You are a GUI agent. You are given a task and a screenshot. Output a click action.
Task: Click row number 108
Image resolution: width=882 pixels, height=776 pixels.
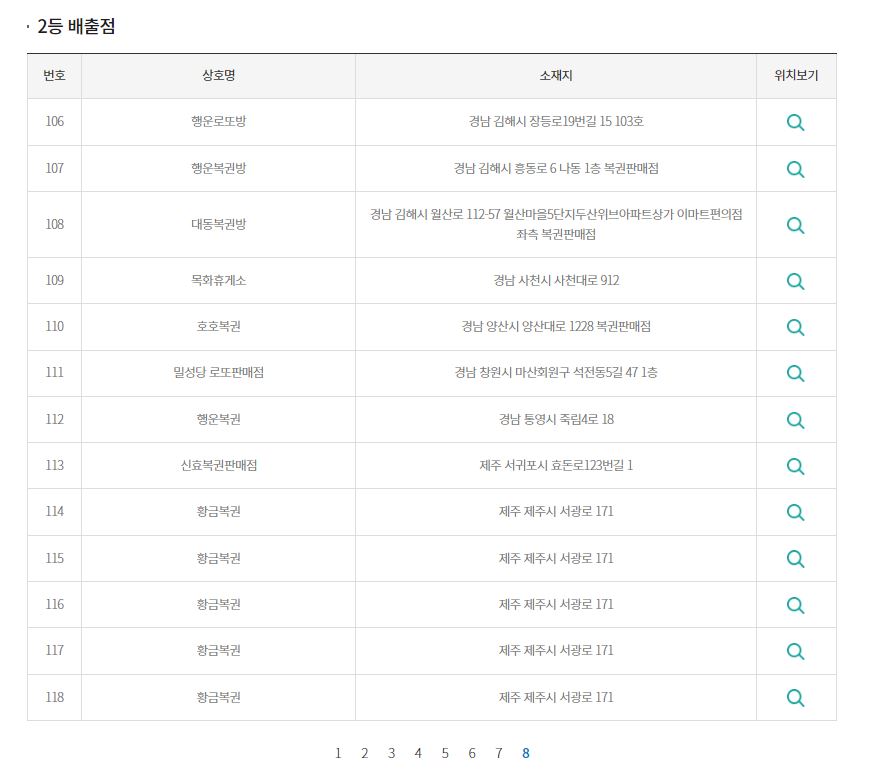[55, 224]
